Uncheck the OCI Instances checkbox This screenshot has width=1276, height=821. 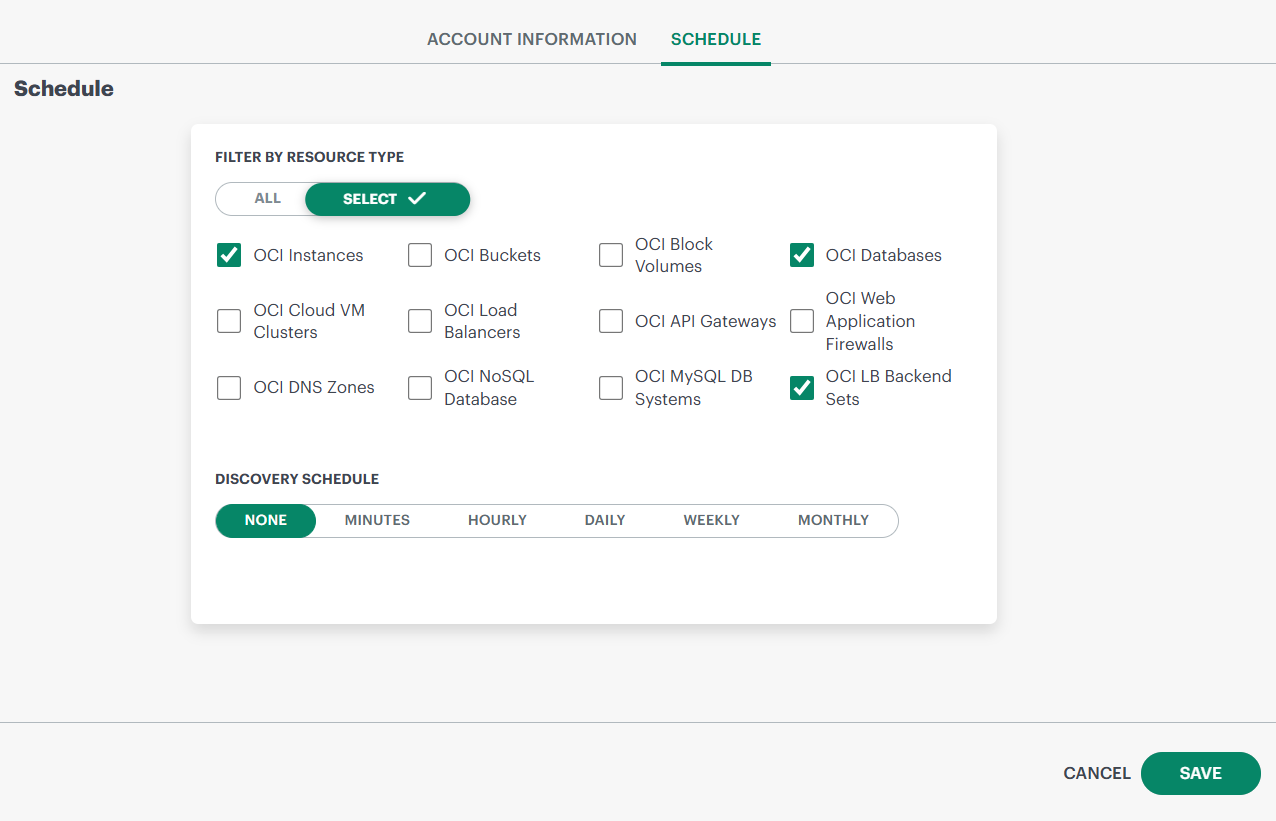[x=229, y=255]
